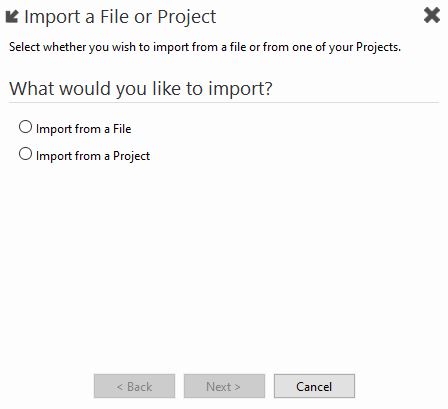The height and width of the screenshot is (409, 448).
Task: Close the import dialog with X
Action: 432,15
